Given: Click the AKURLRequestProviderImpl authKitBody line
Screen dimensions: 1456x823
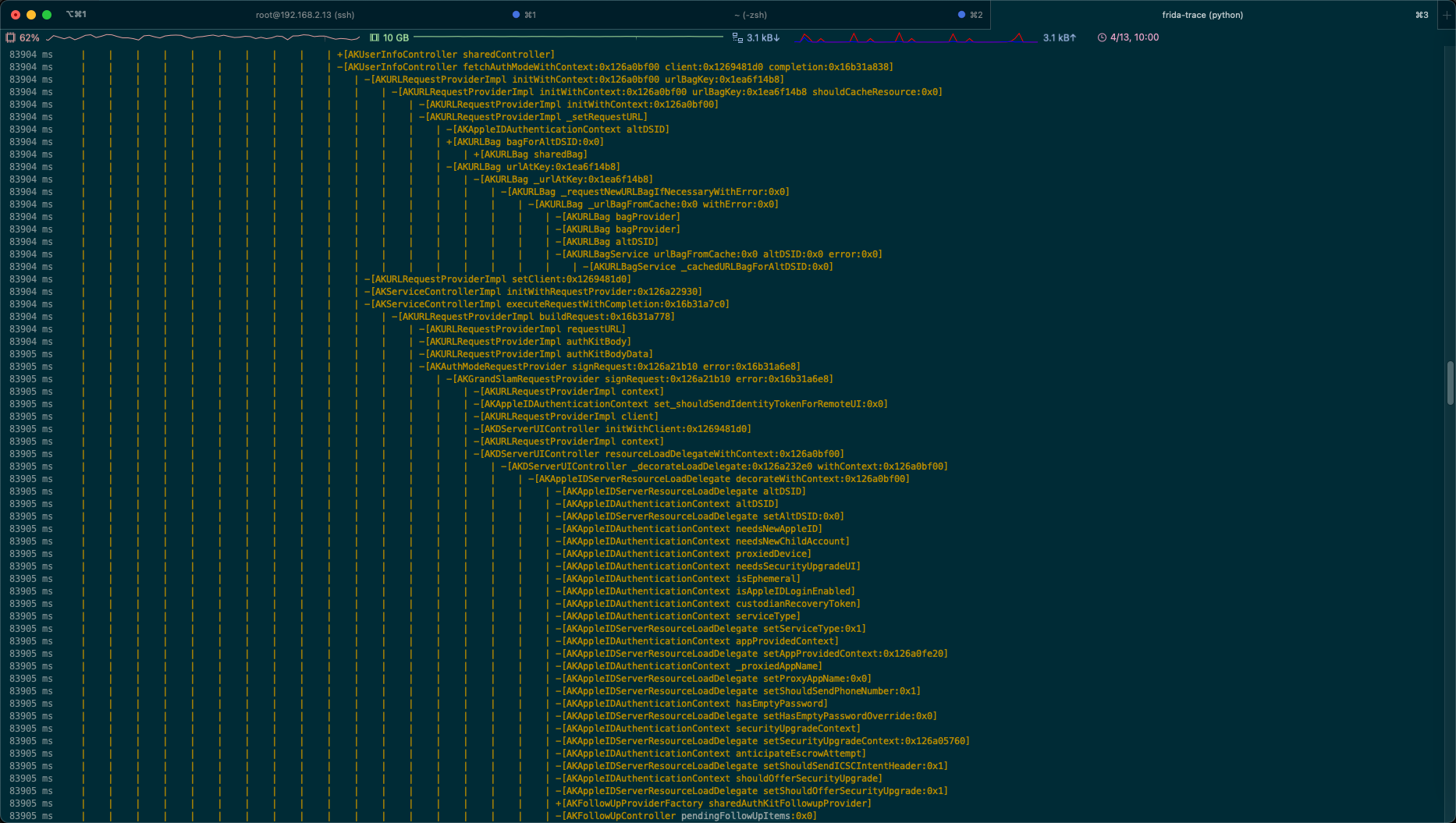Looking at the screenshot, I should click(525, 342).
